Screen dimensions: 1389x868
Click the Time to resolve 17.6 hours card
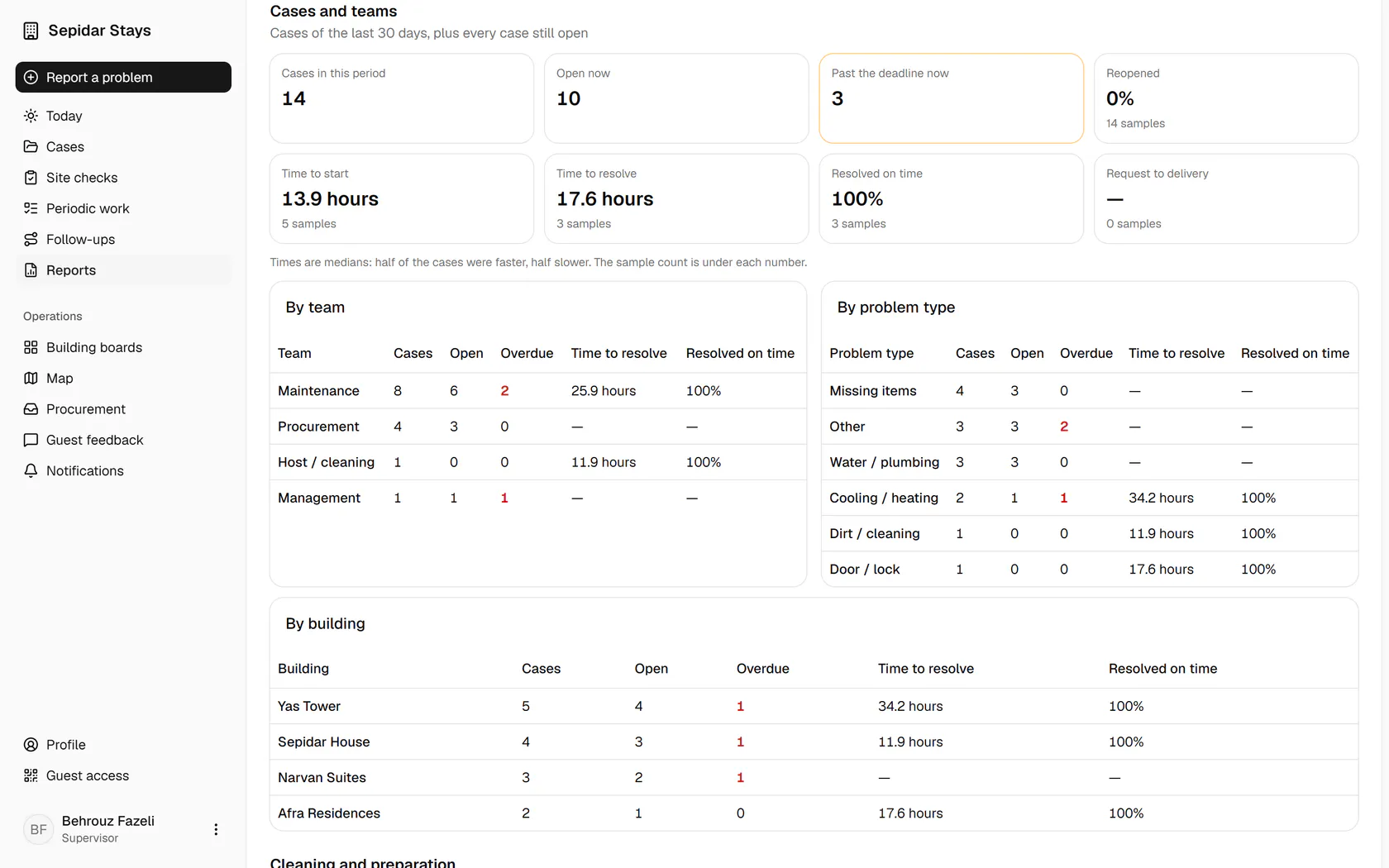click(676, 198)
